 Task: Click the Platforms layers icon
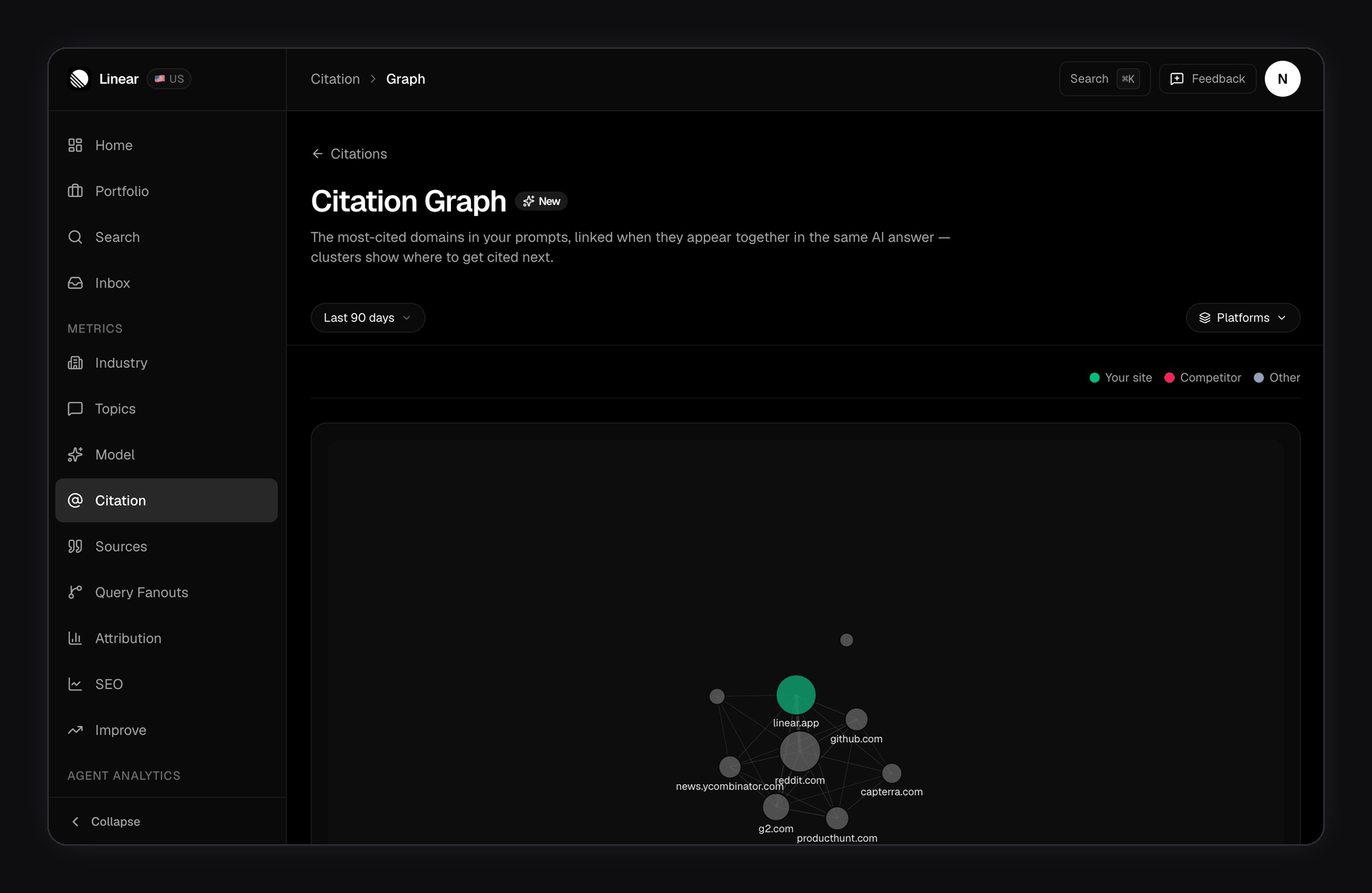click(x=1205, y=318)
